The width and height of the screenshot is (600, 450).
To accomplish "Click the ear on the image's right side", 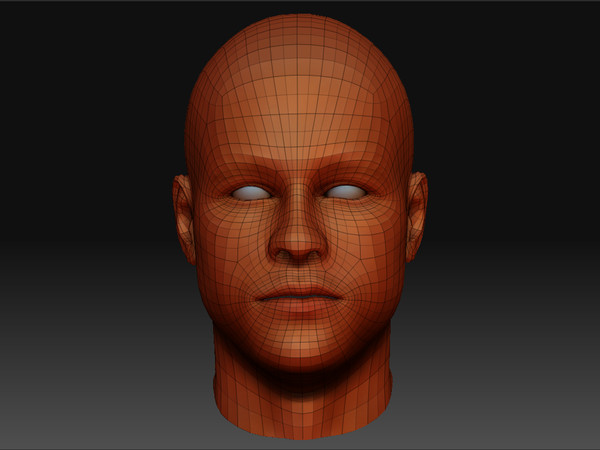I will click(x=416, y=217).
